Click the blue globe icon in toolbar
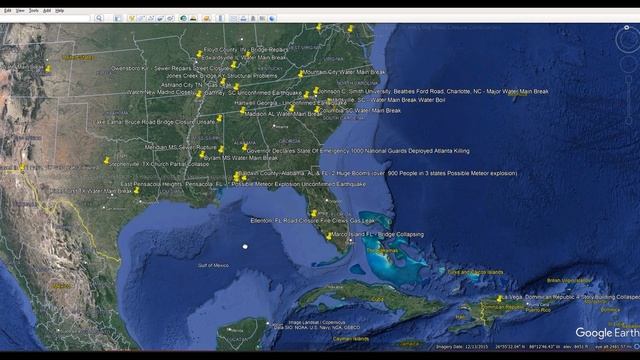640x360 pixels. click(272, 18)
